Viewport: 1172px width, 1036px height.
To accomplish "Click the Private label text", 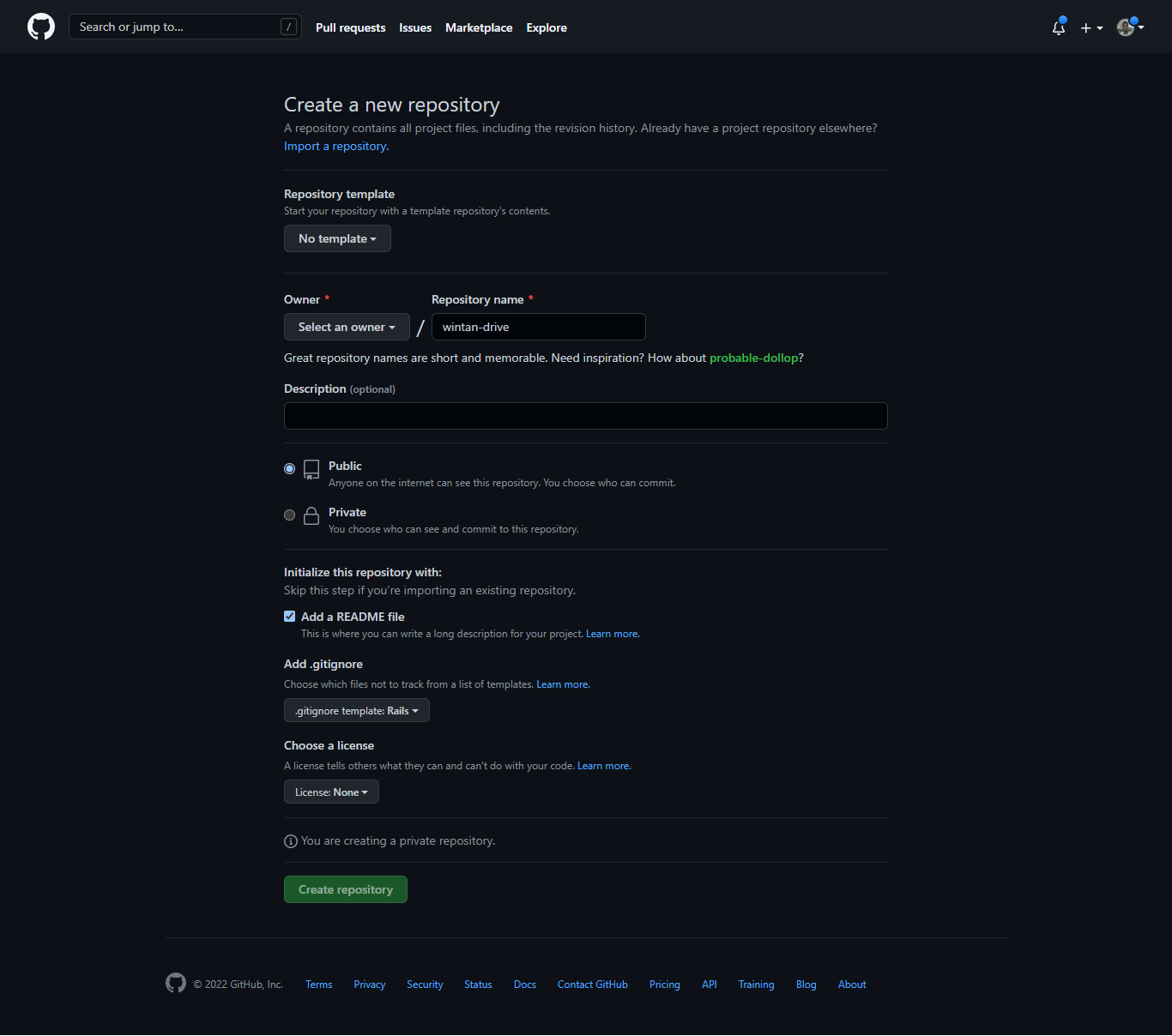I will (347, 512).
